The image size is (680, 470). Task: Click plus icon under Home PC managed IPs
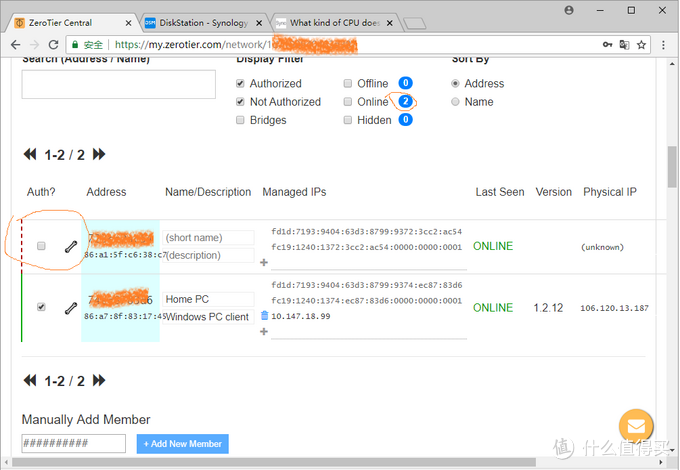(264, 331)
